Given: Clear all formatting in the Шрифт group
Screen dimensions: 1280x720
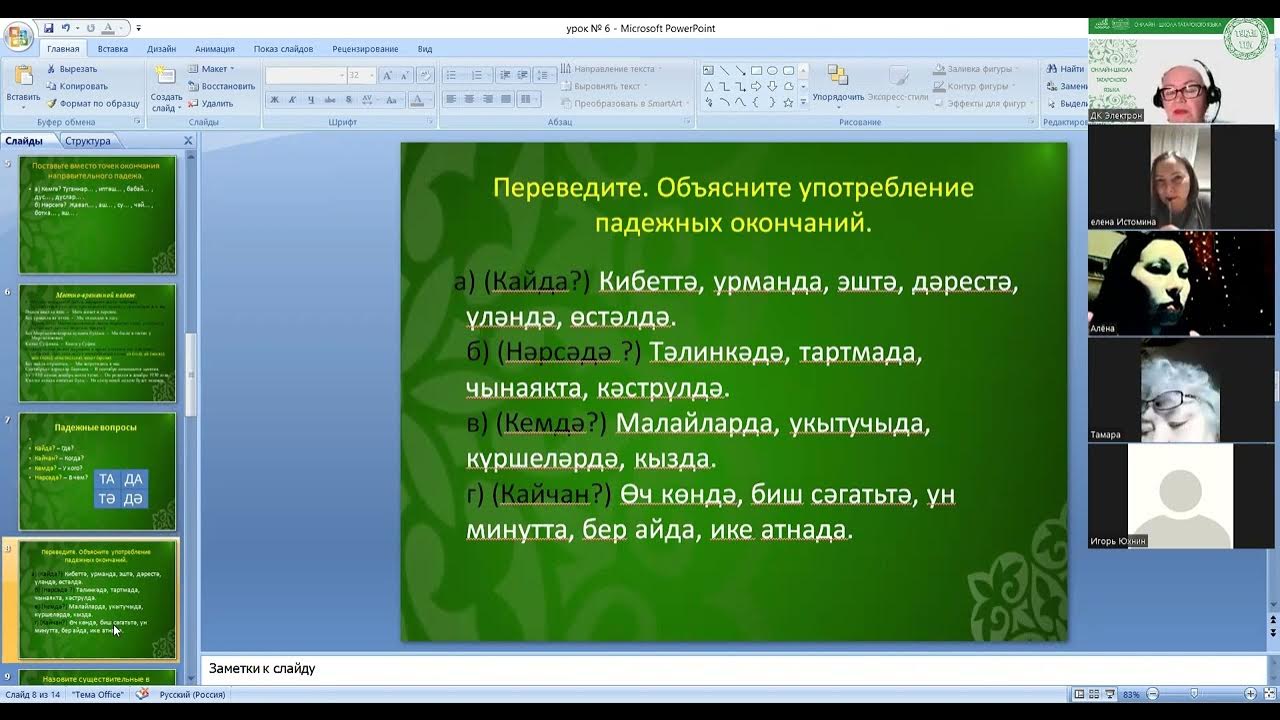Looking at the screenshot, I should (x=425, y=76).
